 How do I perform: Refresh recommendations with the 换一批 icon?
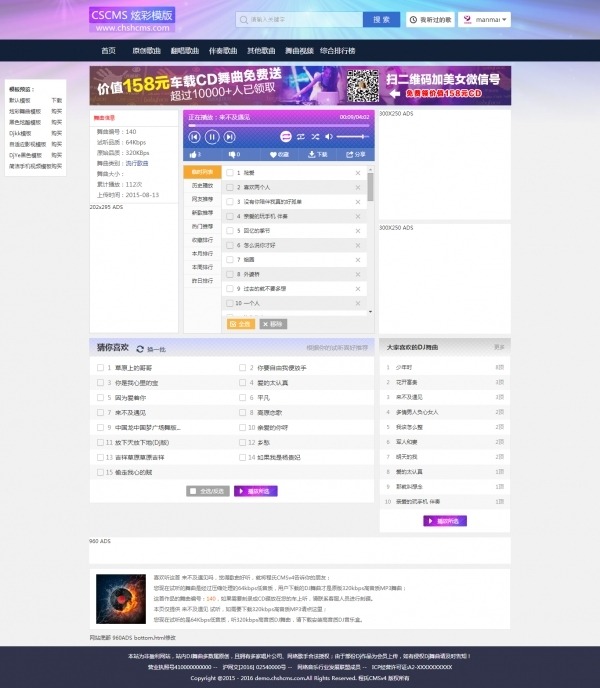tap(140, 349)
